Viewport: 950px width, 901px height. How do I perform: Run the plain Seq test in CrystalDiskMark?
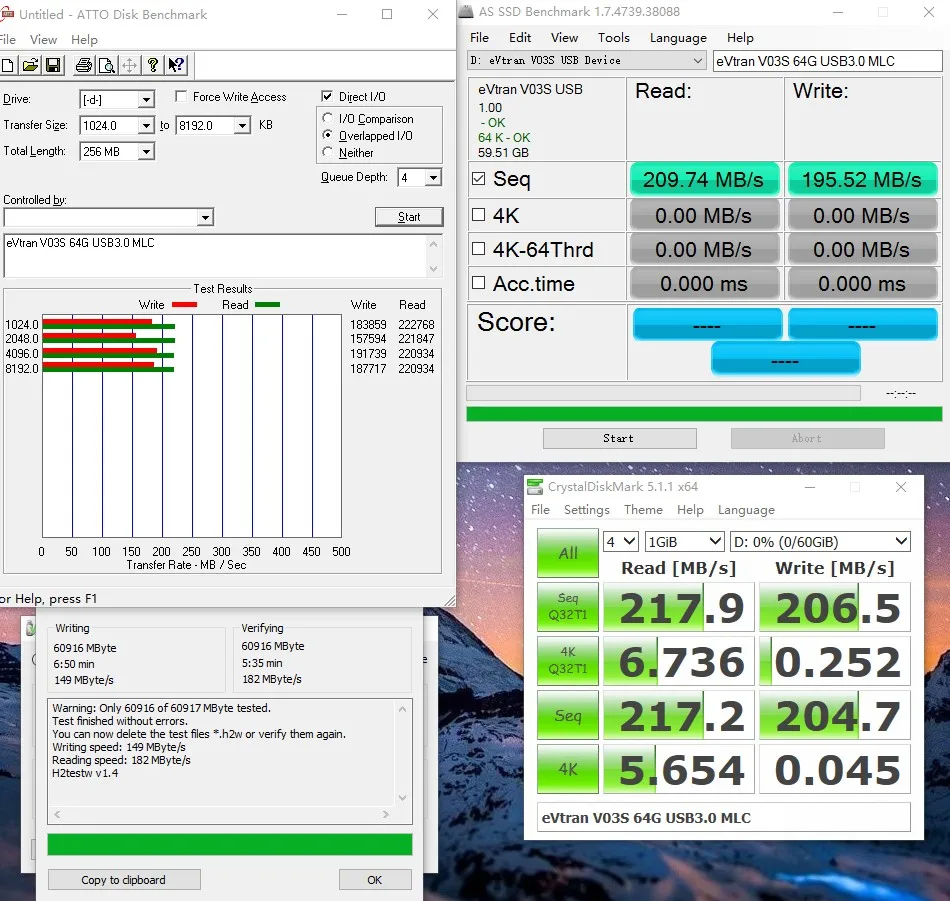point(568,715)
